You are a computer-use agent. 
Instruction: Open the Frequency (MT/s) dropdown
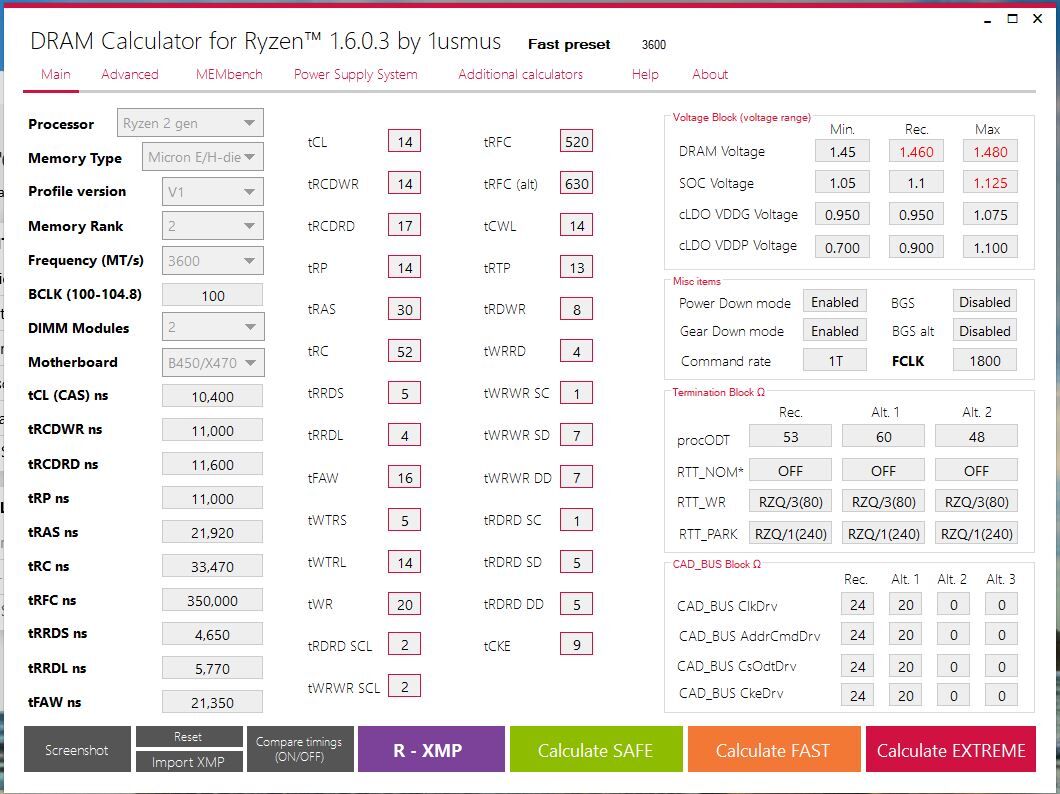(x=212, y=261)
